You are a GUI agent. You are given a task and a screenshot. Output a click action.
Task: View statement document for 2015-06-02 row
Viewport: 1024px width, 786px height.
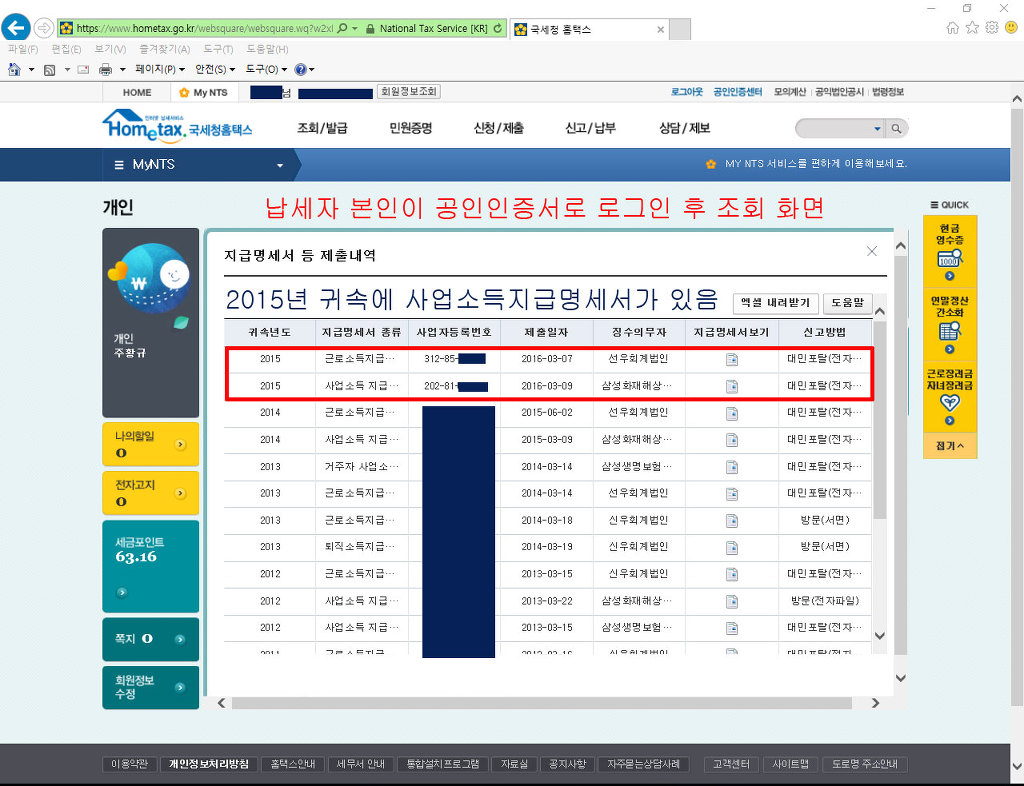[731, 413]
